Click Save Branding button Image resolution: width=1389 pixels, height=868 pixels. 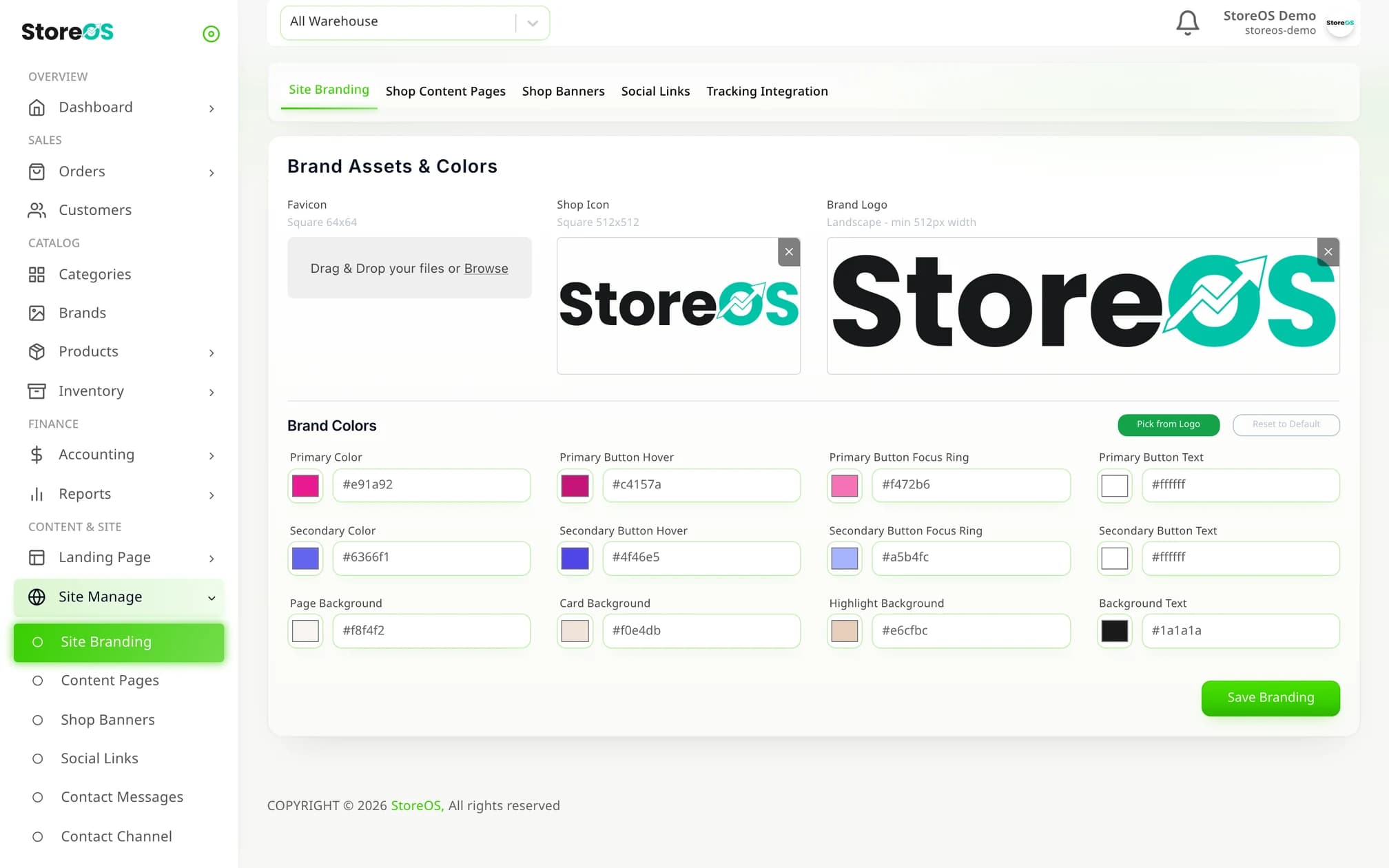click(x=1270, y=698)
